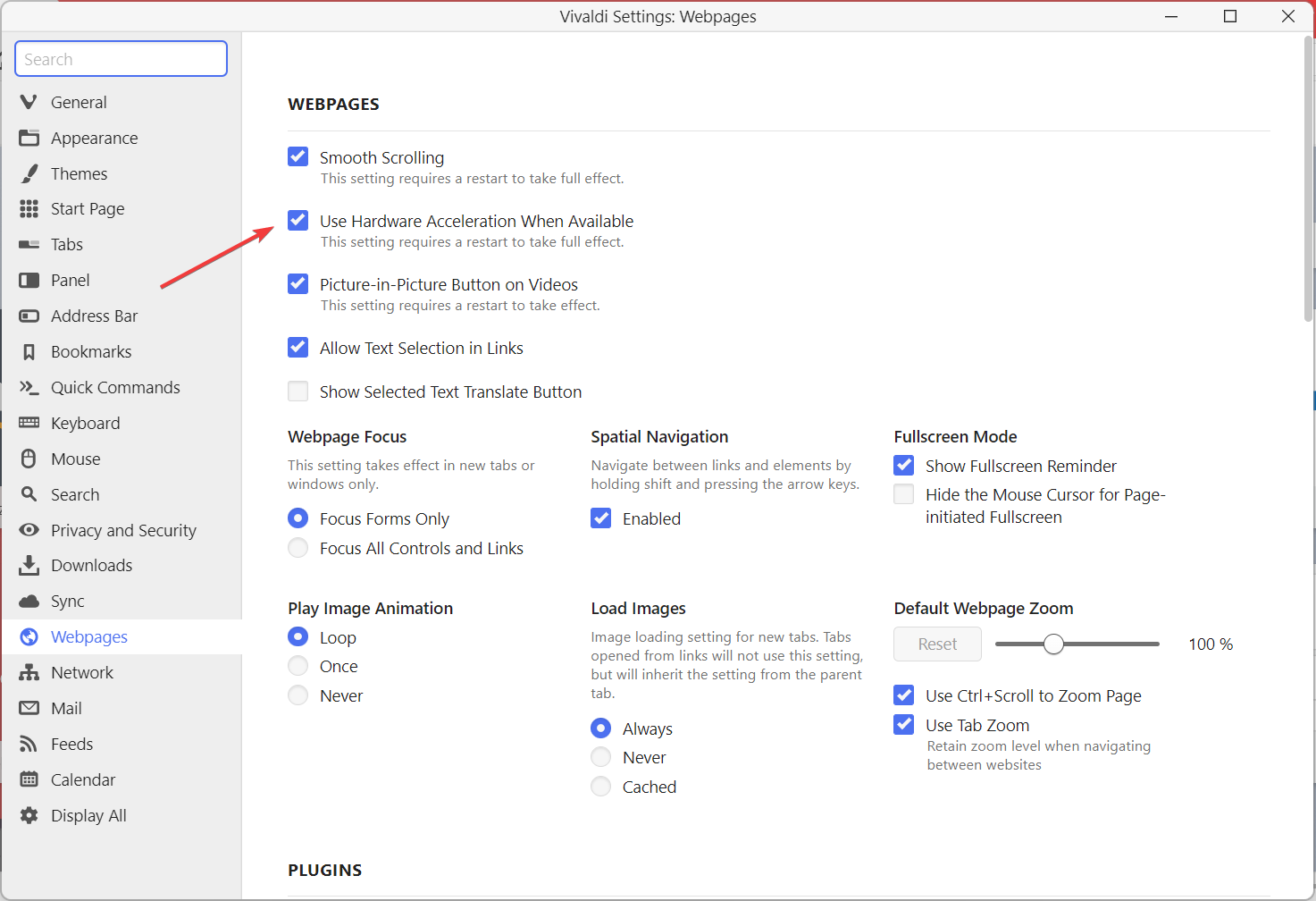Screen dimensions: 1316x901
Task: Toggle Use Ctrl+Scroll to Zoom Page
Action: tap(904, 695)
